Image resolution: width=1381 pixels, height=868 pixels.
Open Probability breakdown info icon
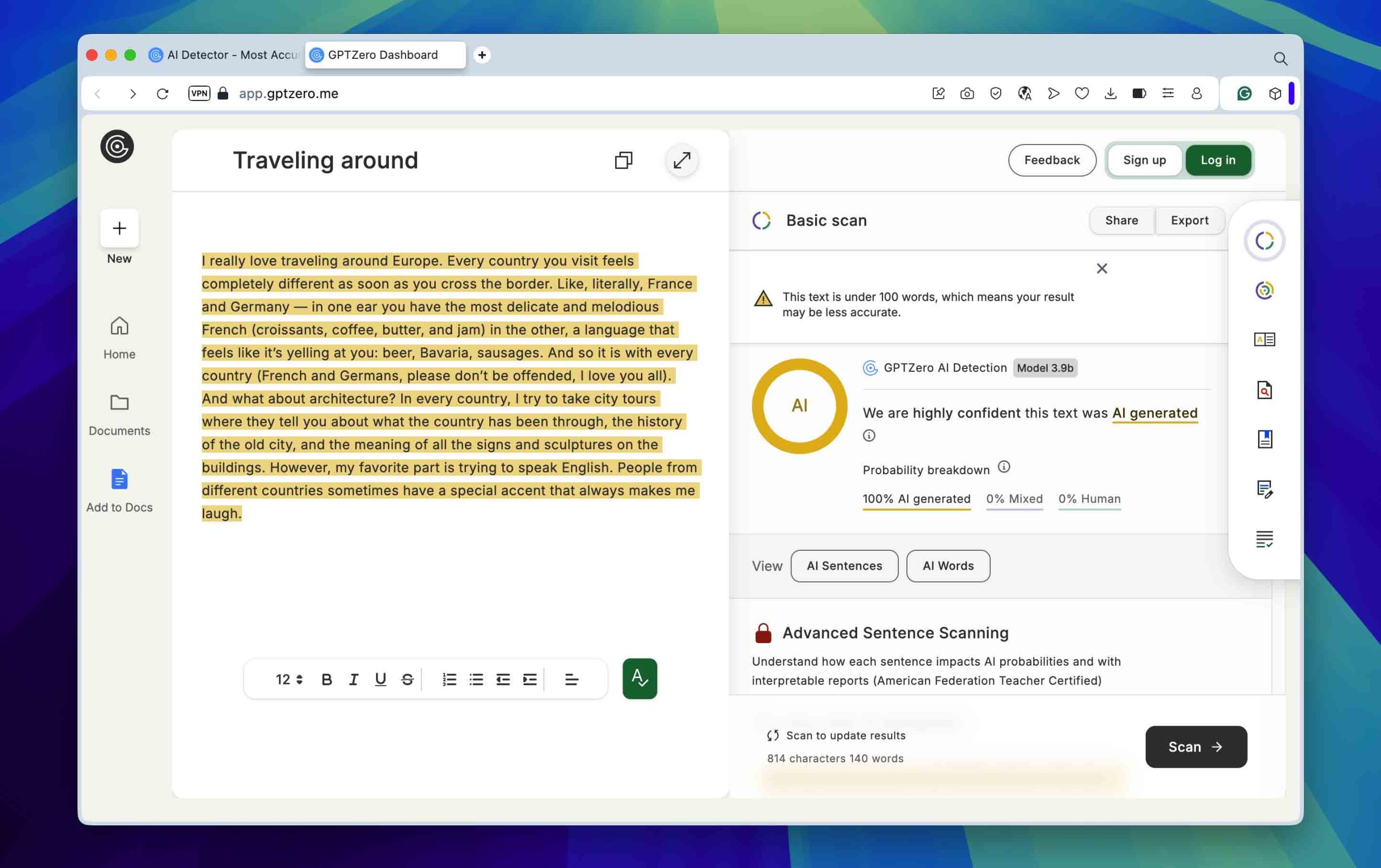click(x=1003, y=467)
